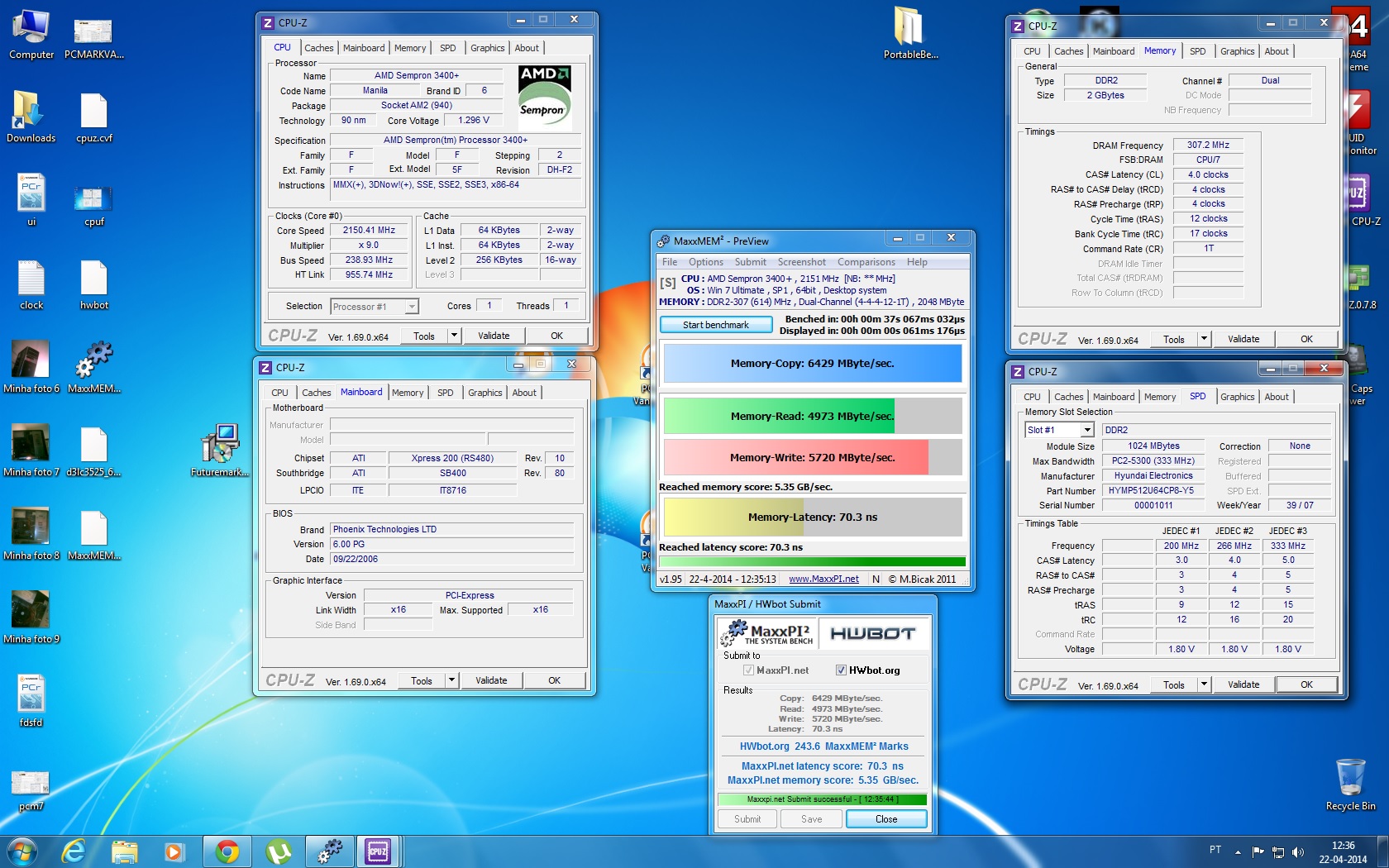Expand Tools dropdown arrow in Memory window
1389x868 pixels.
[x=1204, y=339]
